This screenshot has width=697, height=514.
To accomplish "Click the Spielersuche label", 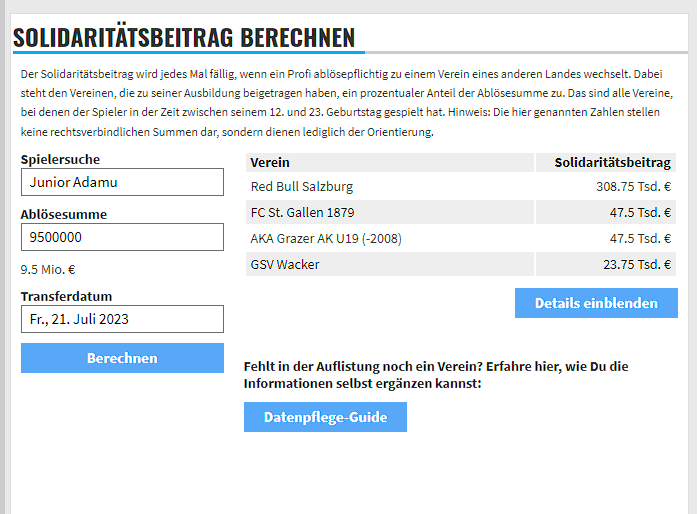I will [60, 159].
